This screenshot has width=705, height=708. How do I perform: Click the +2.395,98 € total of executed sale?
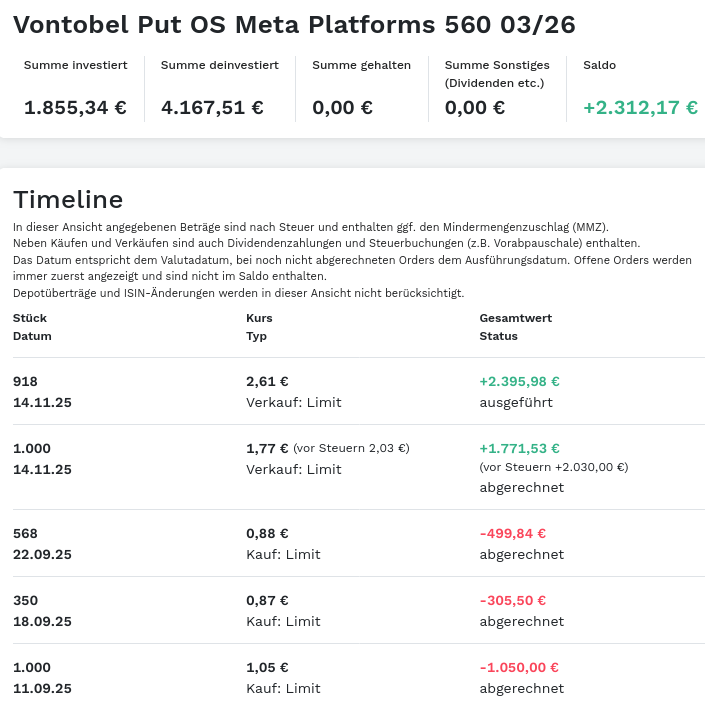point(519,381)
